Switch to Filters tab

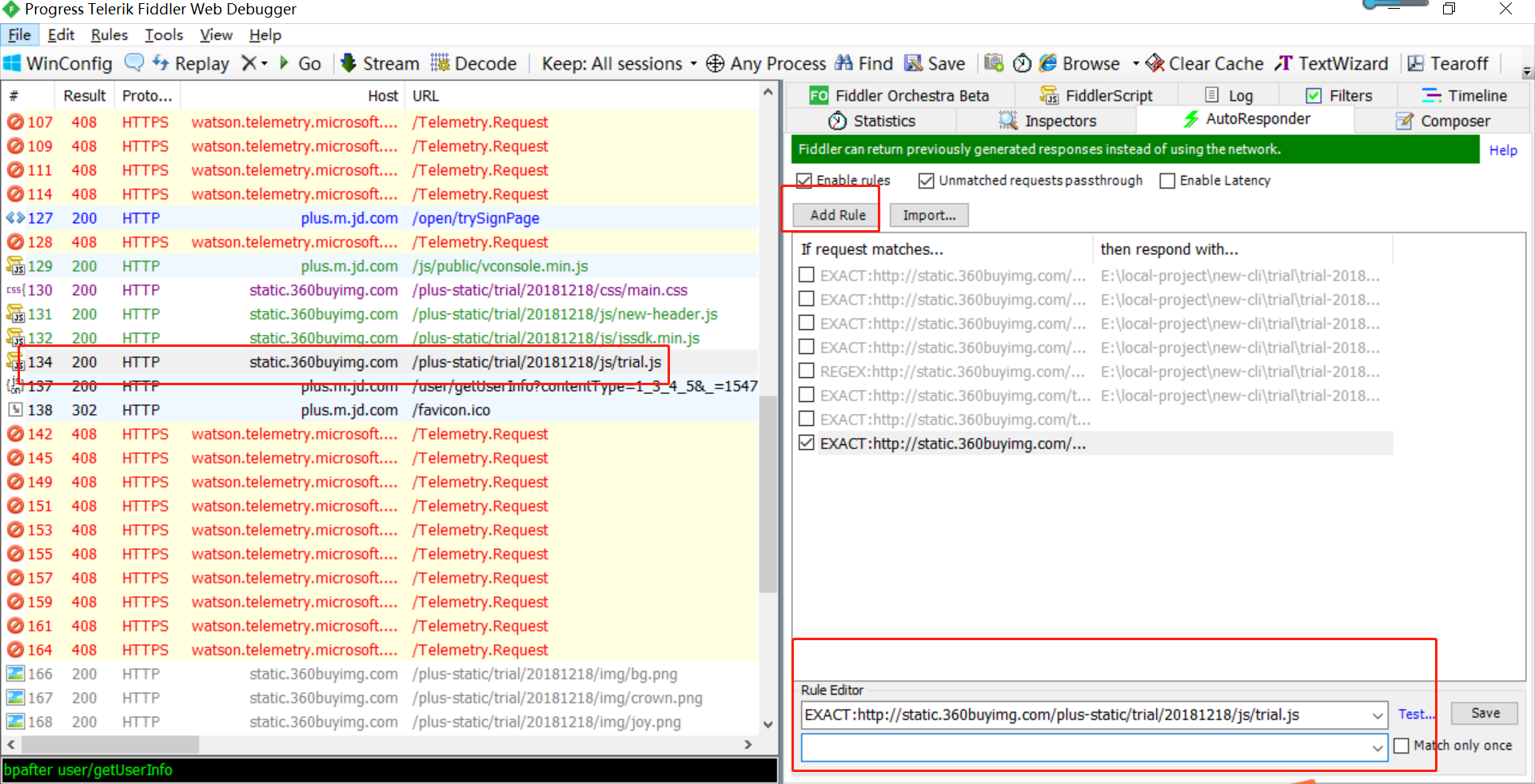pos(1339,96)
